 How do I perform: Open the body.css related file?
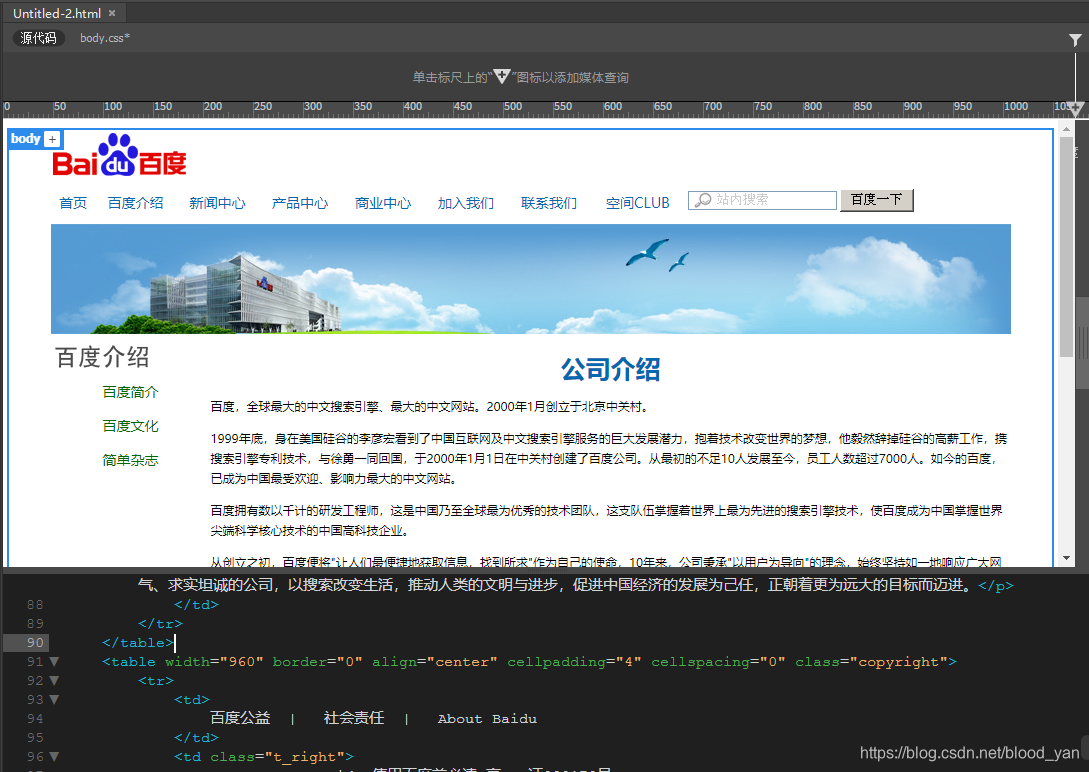(x=105, y=38)
